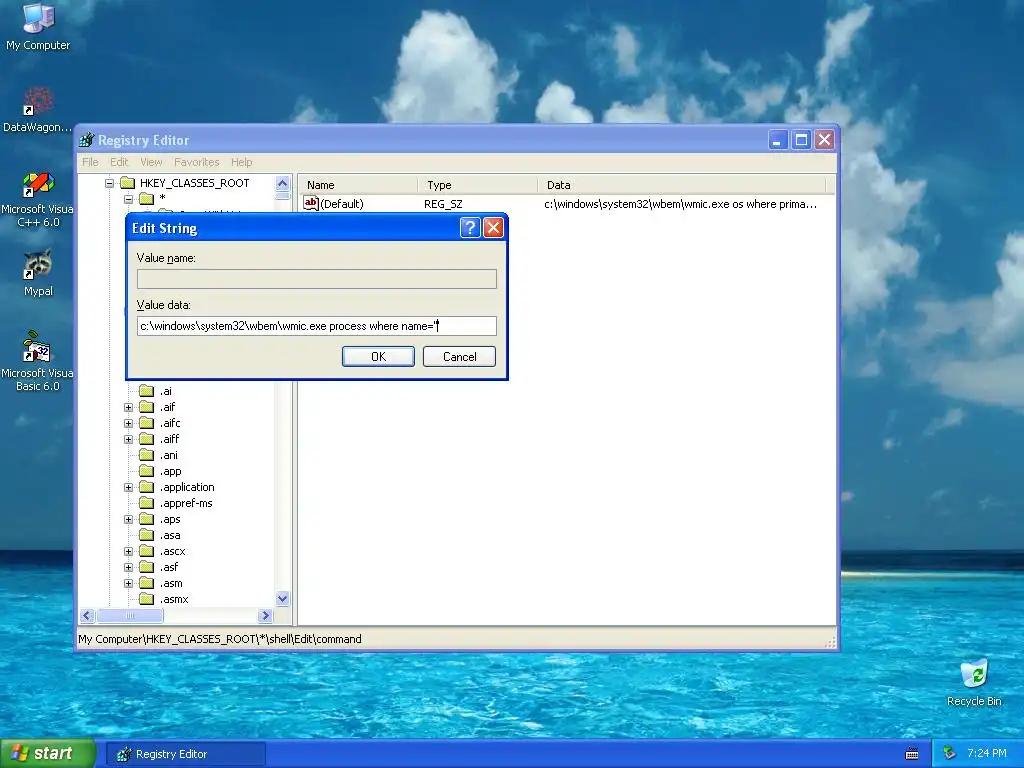Click the .asmx folder icon
Screen dimensions: 1024x768
click(x=147, y=599)
